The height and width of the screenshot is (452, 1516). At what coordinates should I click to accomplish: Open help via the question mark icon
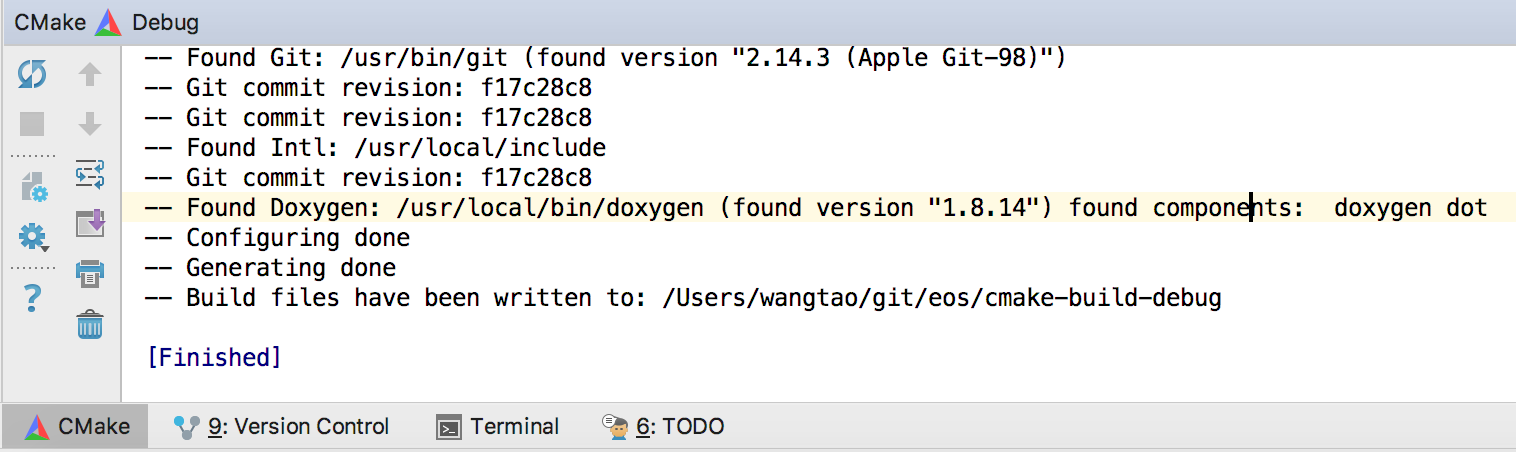coord(32,297)
